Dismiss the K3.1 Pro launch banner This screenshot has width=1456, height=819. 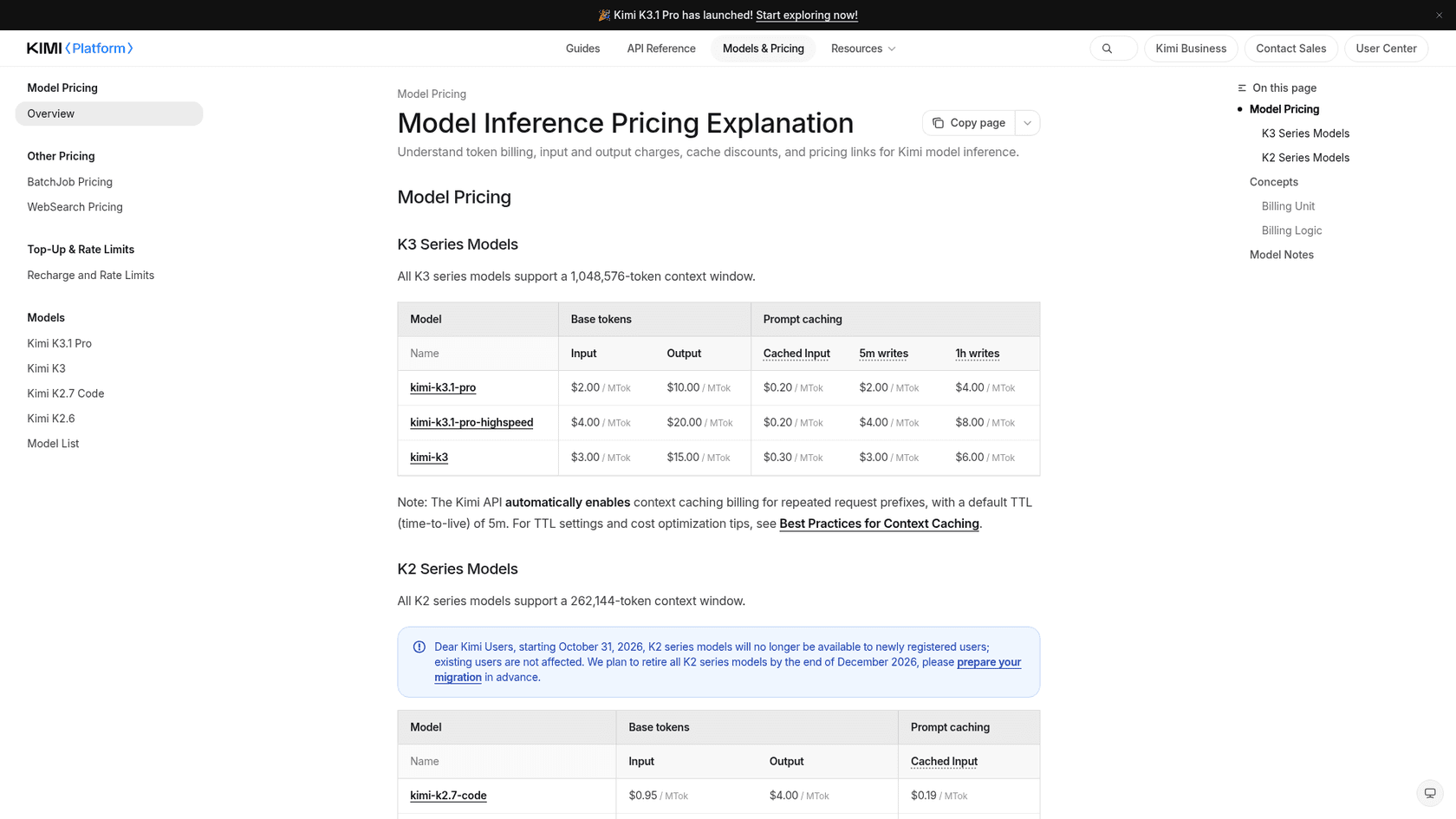[x=1439, y=15]
